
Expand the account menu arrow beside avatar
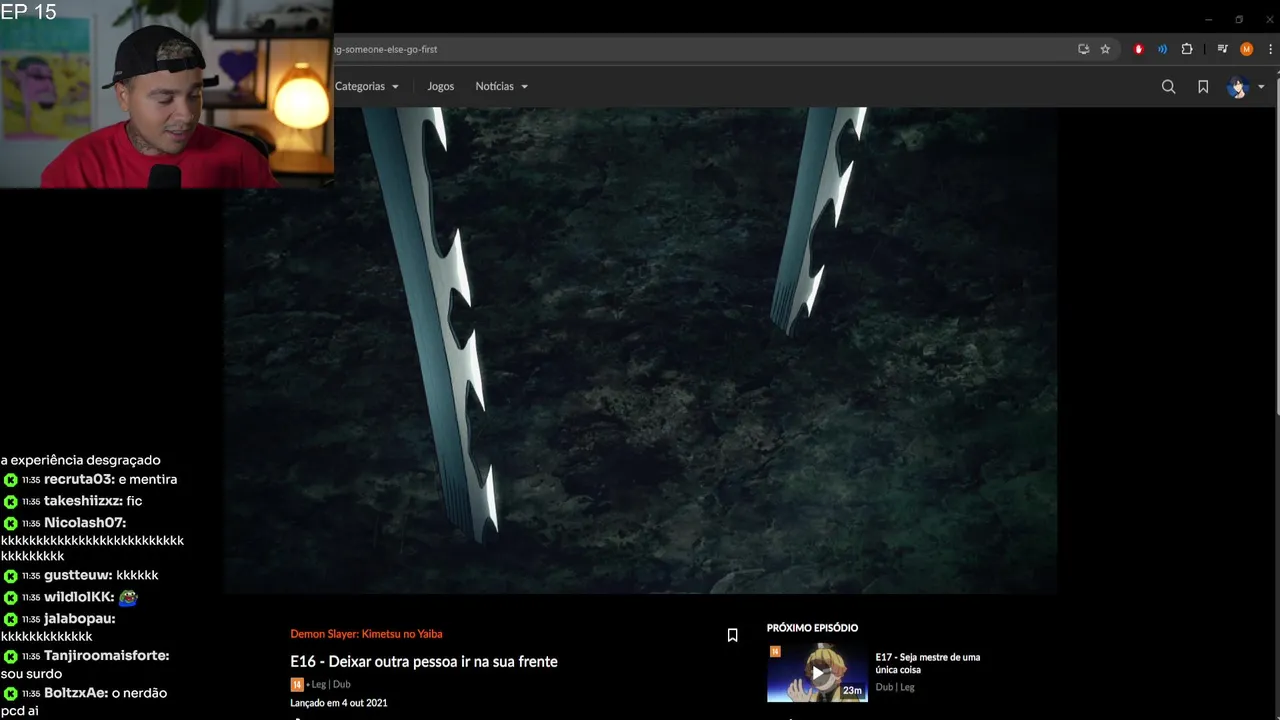pyautogui.click(x=1261, y=87)
